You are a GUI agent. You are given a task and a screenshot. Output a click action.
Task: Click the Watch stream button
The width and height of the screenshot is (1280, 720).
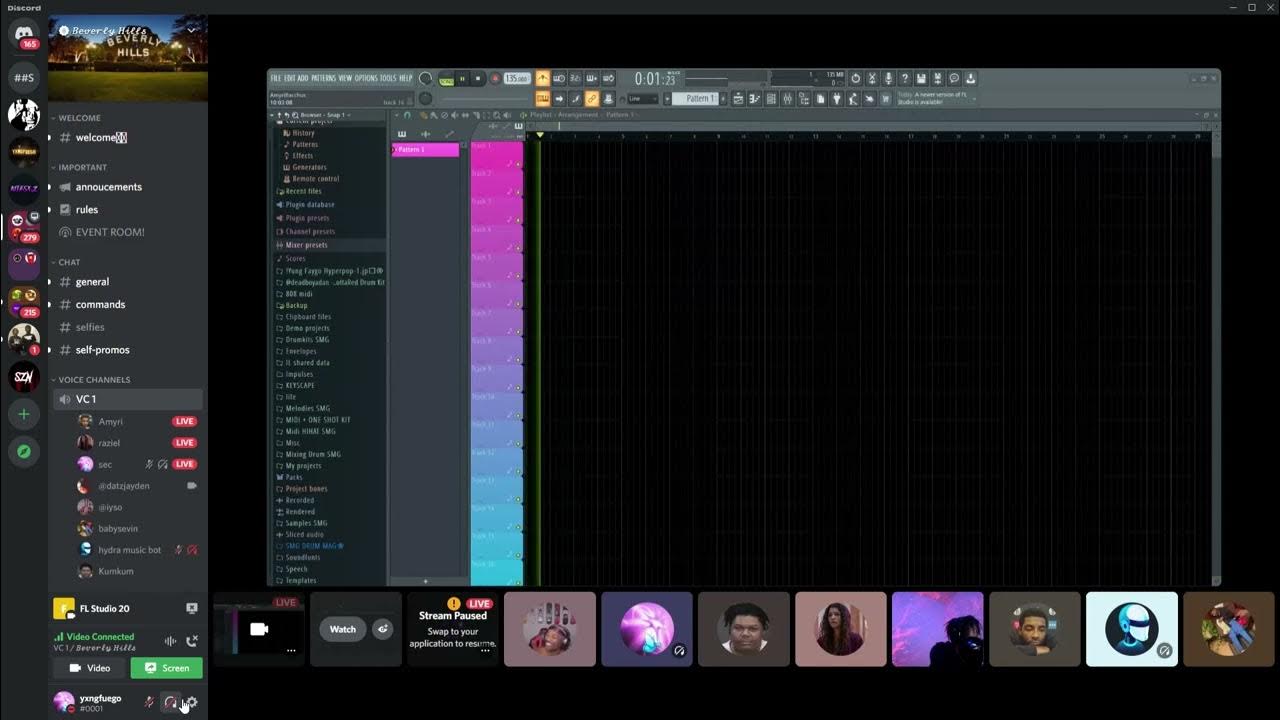click(343, 629)
